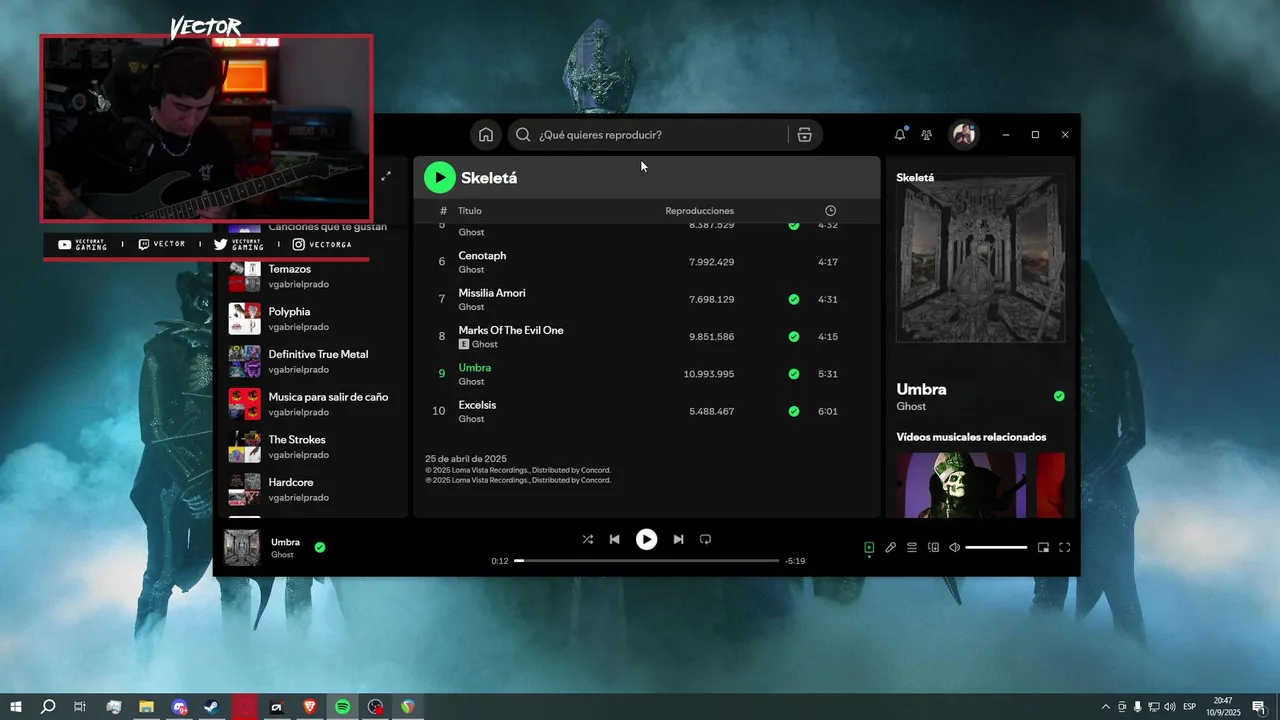Screen dimensions: 1280x720
Task: Open the Friend Activity icon
Action: (927, 135)
